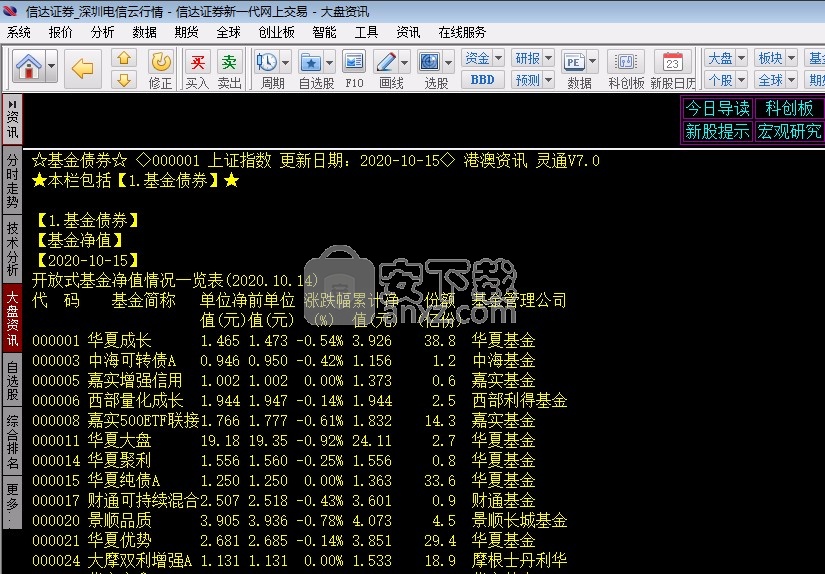Click the 科创板 button in top-right panel

pyautogui.click(x=789, y=109)
